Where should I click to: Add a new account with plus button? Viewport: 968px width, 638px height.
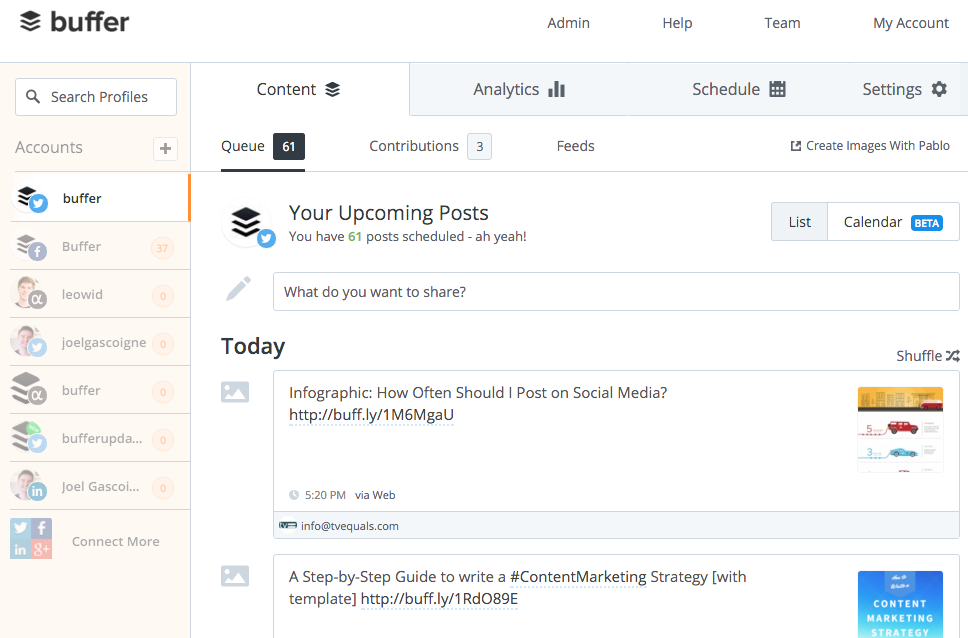click(165, 148)
